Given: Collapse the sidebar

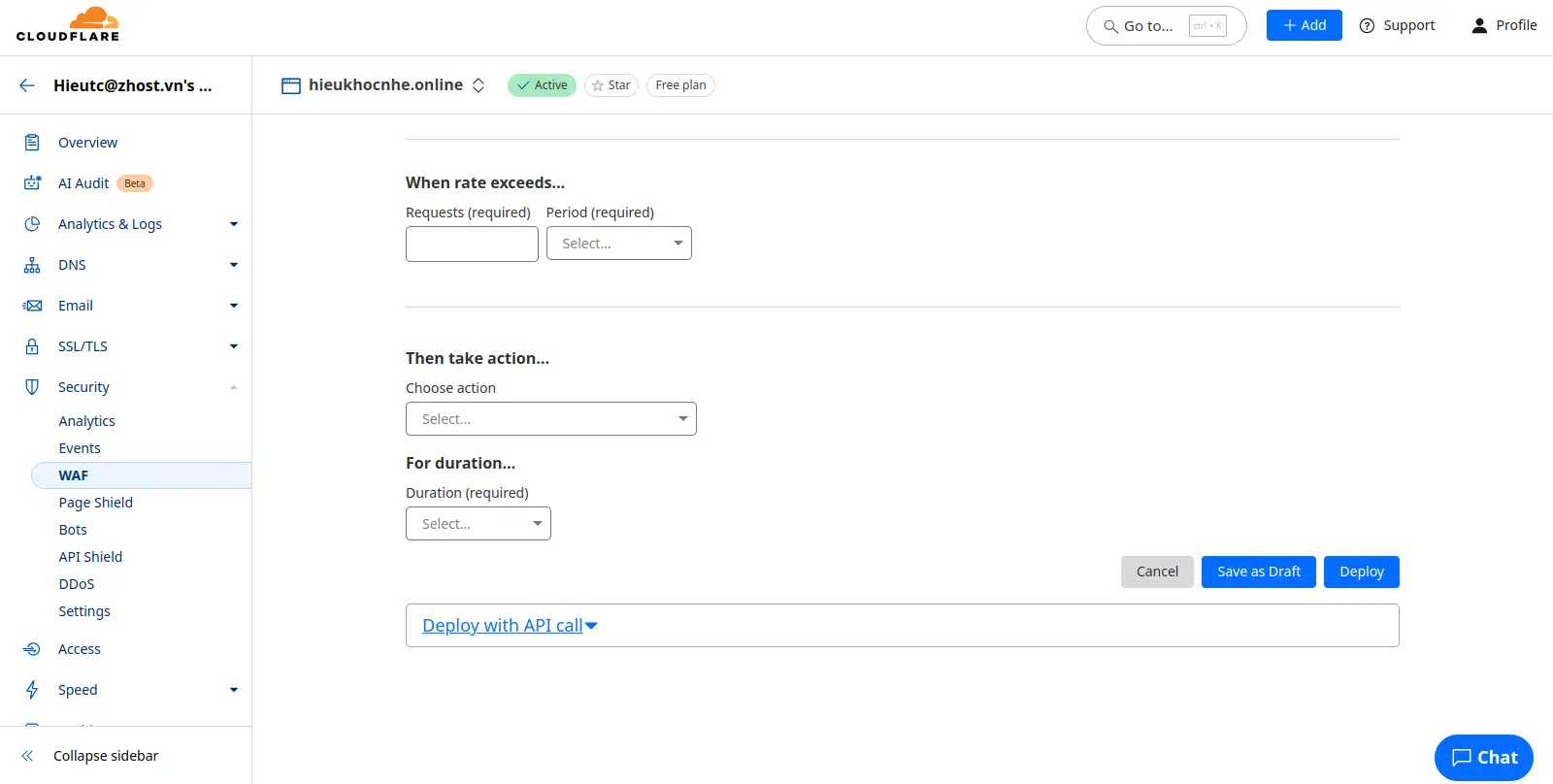Looking at the screenshot, I should [x=105, y=756].
